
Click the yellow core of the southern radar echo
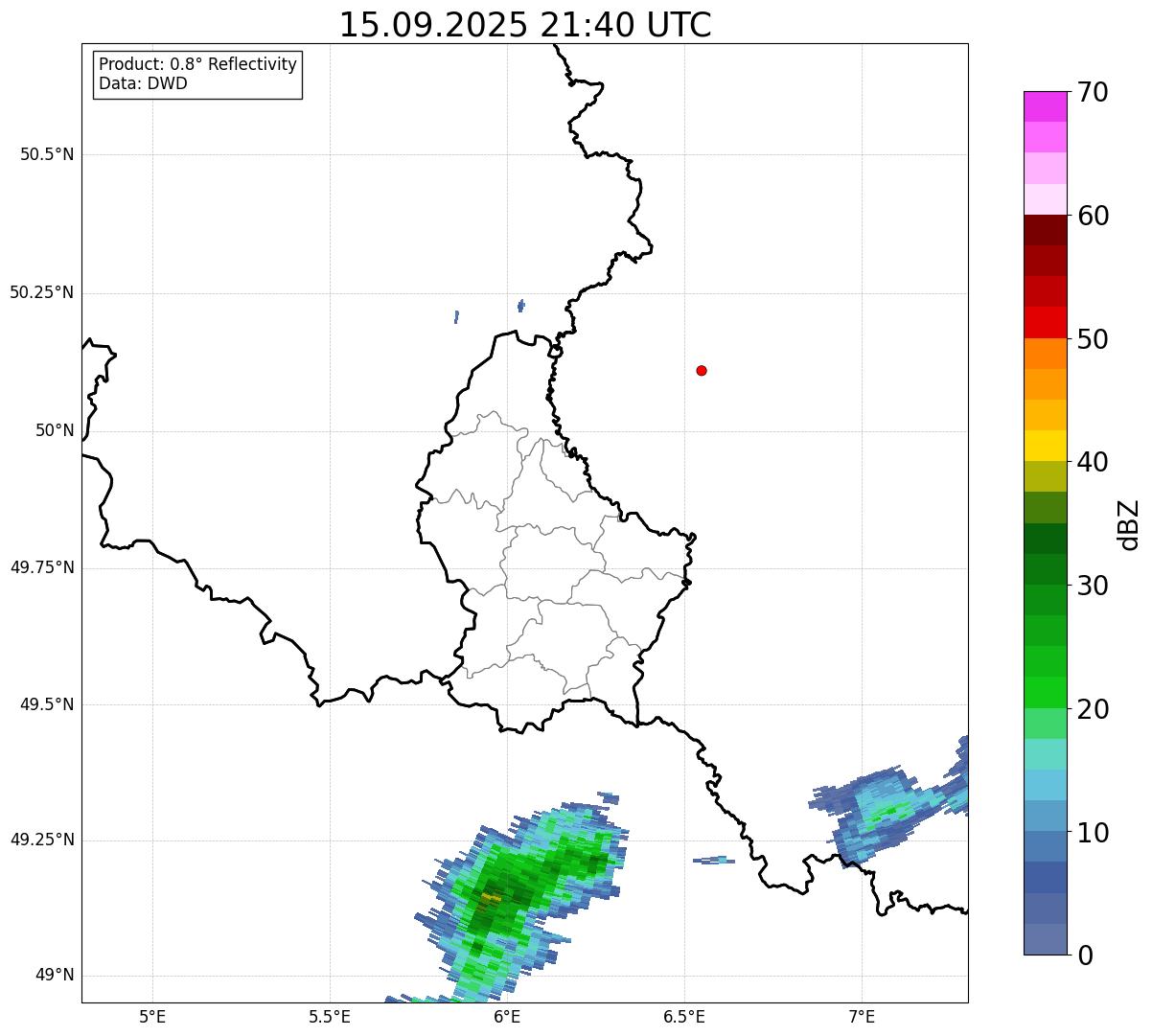click(x=491, y=898)
